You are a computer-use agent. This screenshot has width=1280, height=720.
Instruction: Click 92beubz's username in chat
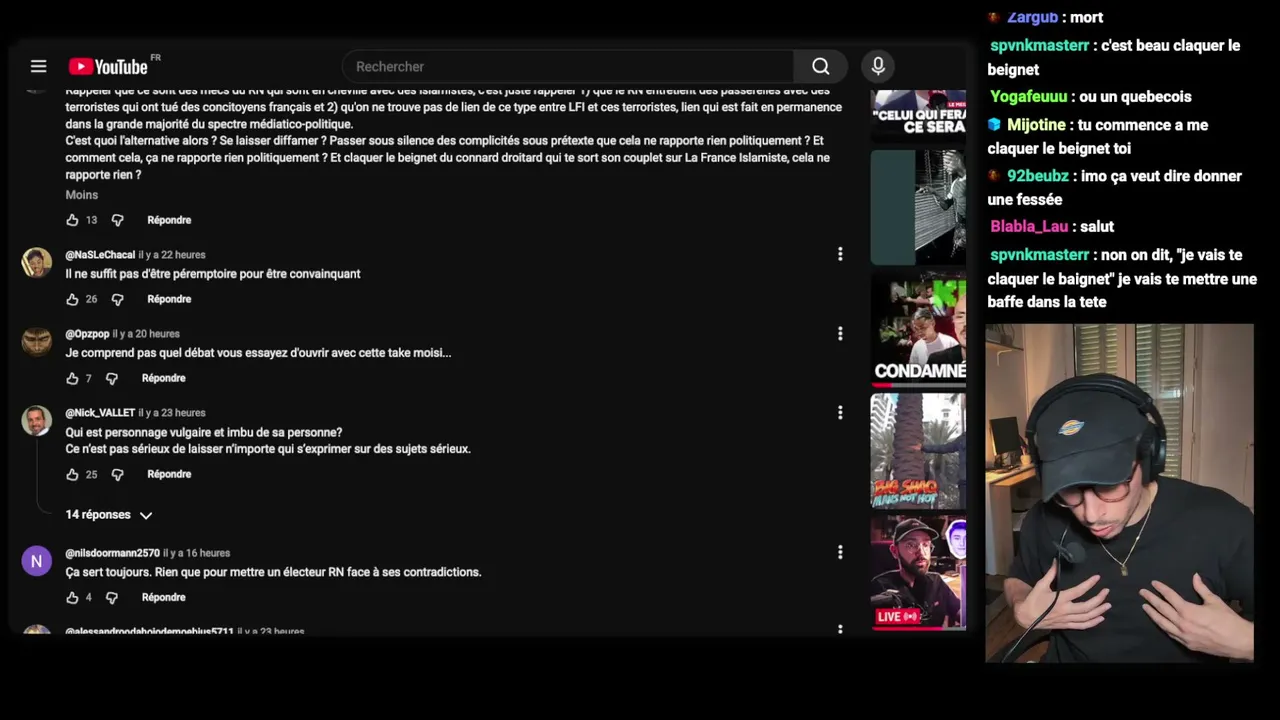1038,176
